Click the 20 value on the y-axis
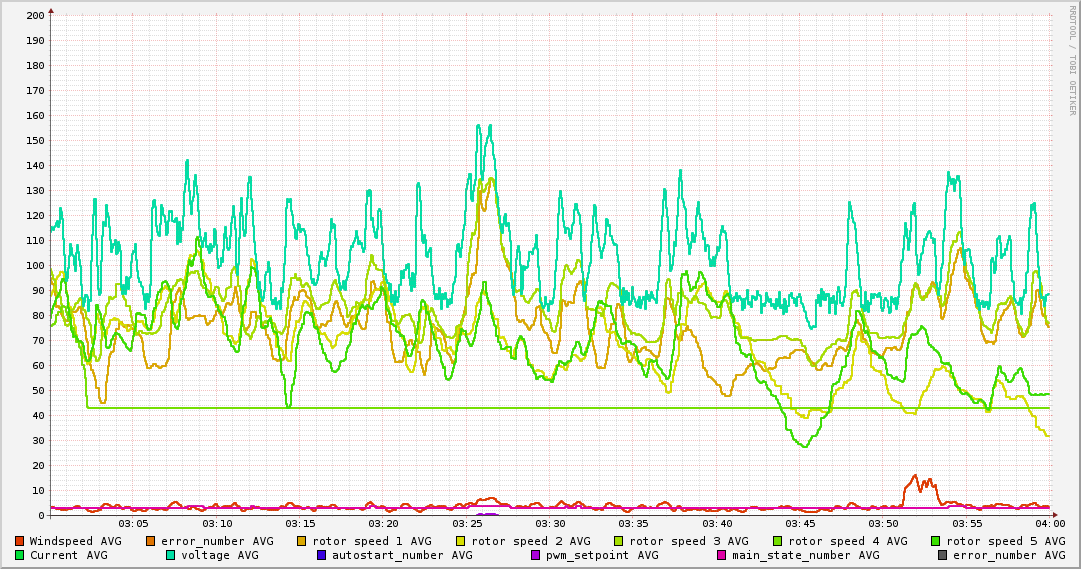 pyautogui.click(x=38, y=466)
